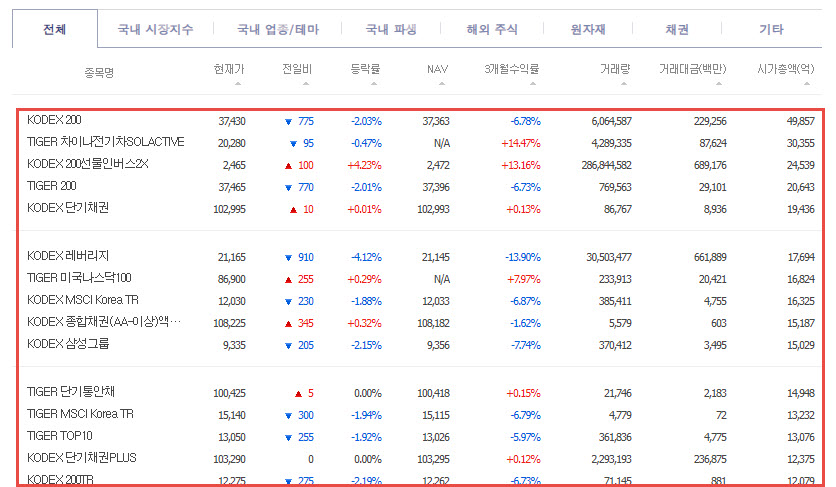Click the down arrow beside 300

(288, 416)
